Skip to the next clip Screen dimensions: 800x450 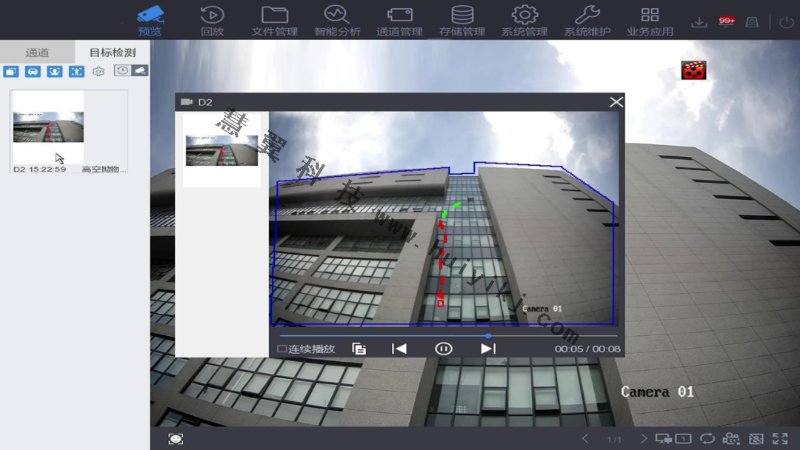tap(488, 349)
